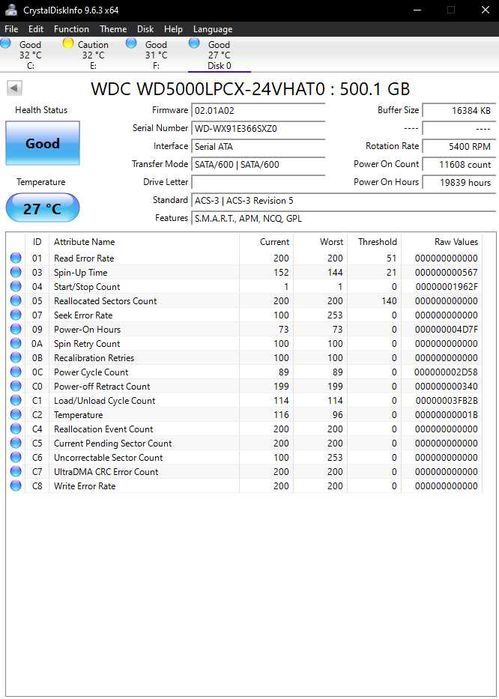
Task: Click the status orb for Start/Stop Count
Action: click(x=16, y=286)
